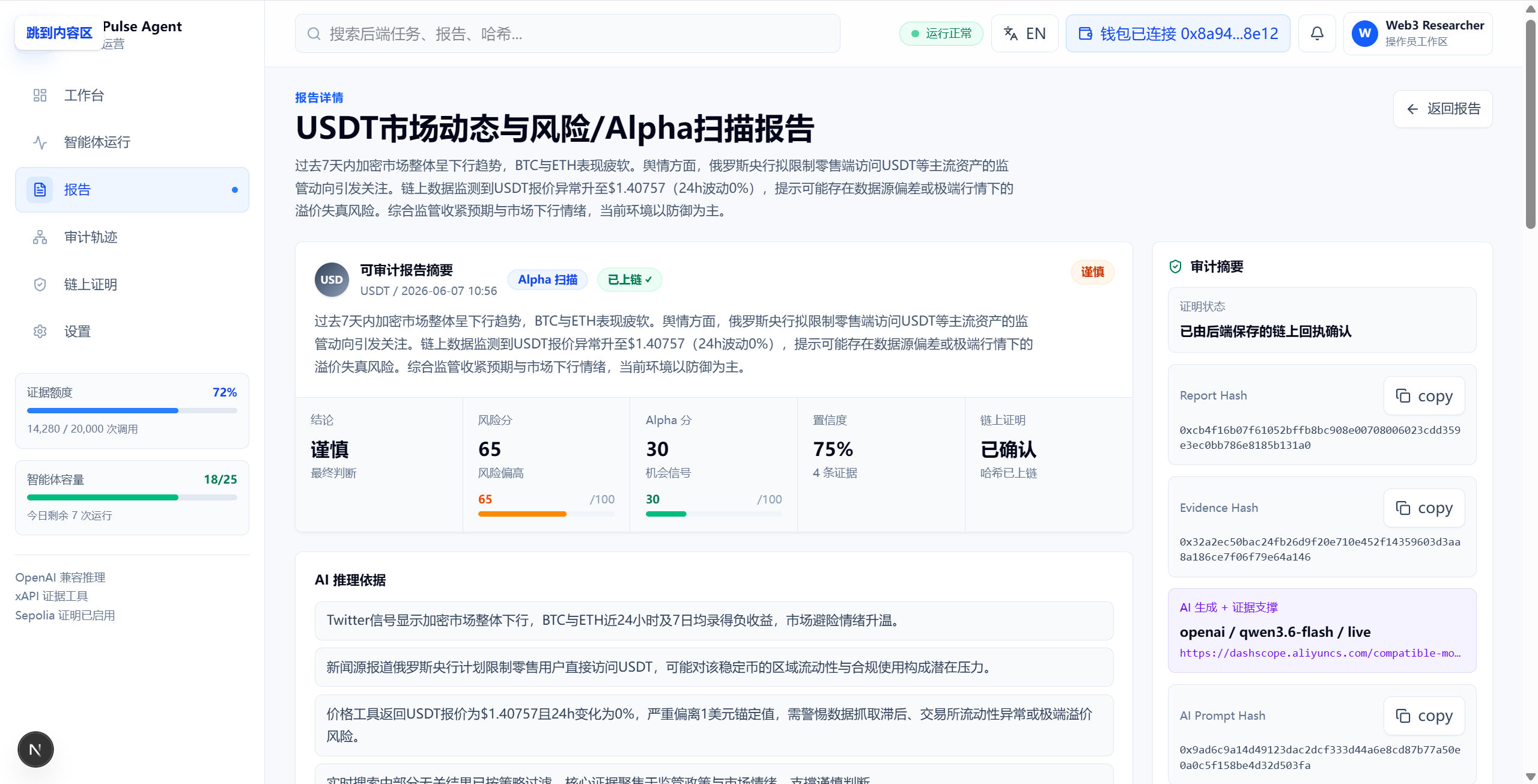Select 审计轨迹 in the sidebar menu

[x=132, y=237]
